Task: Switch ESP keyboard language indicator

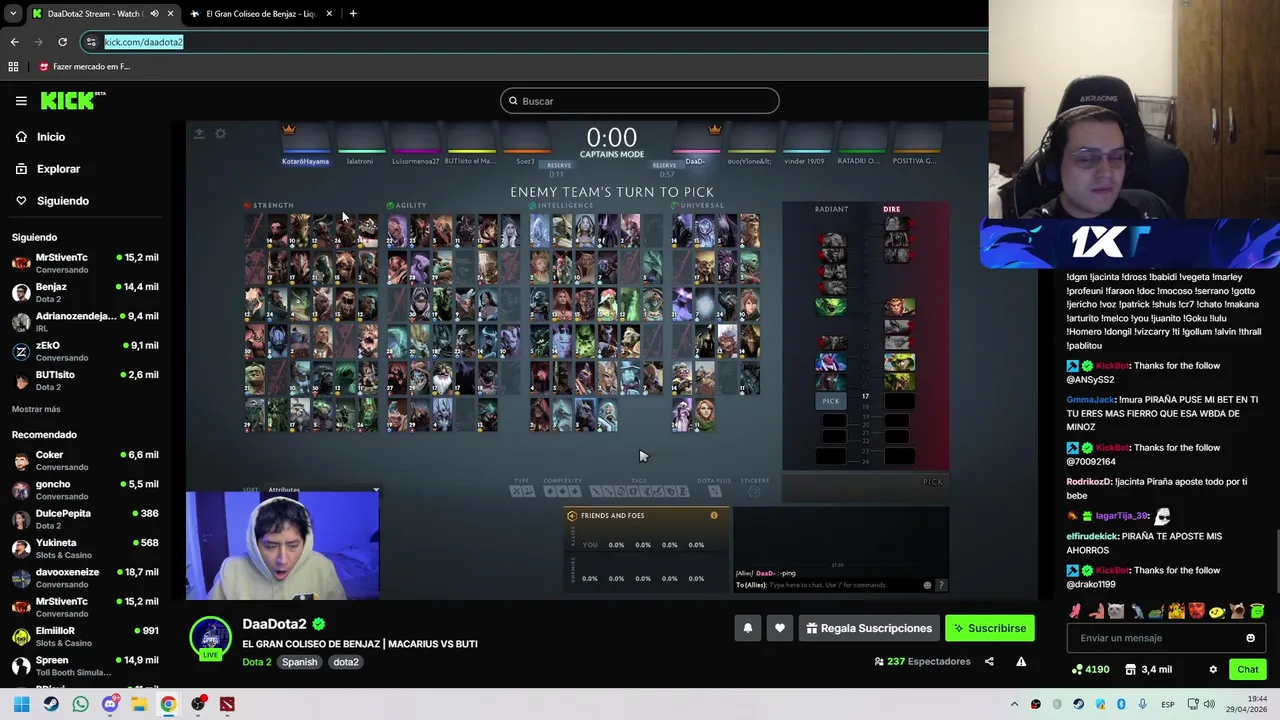Action: pyautogui.click(x=1168, y=704)
